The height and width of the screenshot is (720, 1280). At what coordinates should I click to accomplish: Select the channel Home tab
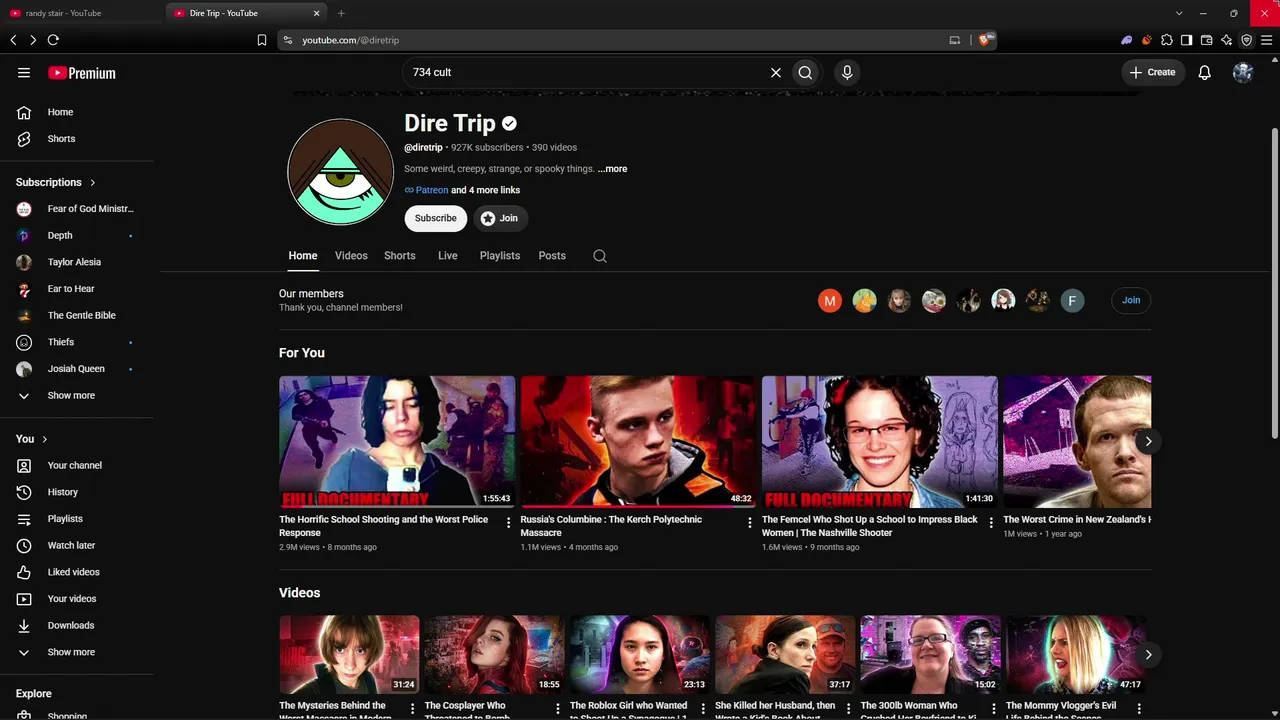pos(303,256)
